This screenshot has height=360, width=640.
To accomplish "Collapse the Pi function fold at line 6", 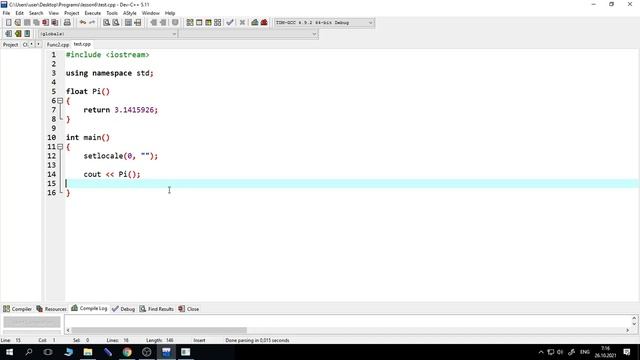I will [60, 100].
